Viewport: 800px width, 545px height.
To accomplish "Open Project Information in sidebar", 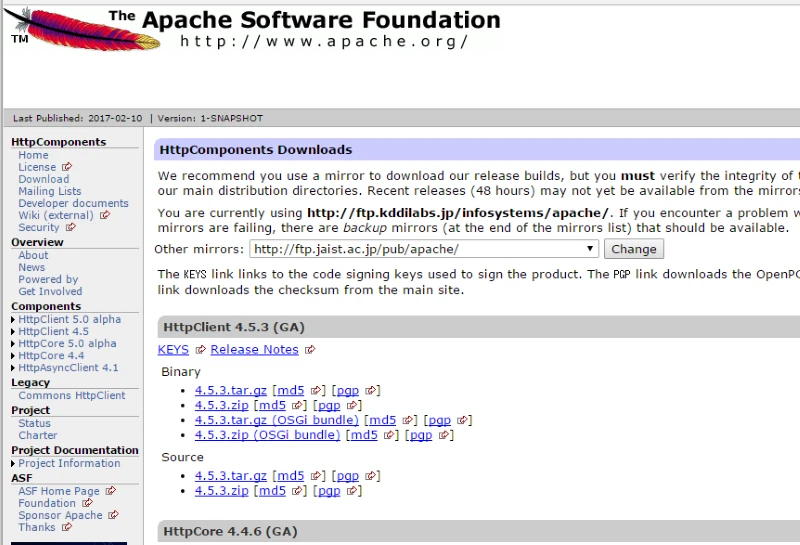I will tap(69, 463).
